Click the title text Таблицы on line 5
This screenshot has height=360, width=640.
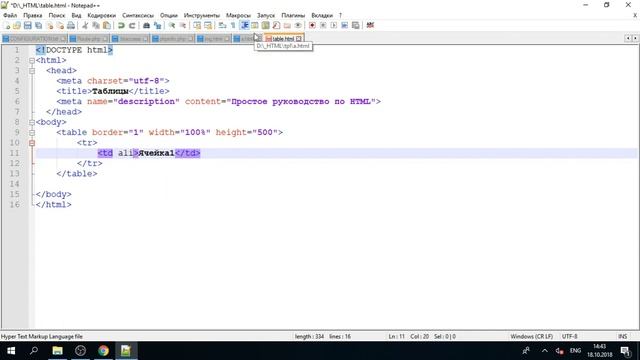click(110, 91)
